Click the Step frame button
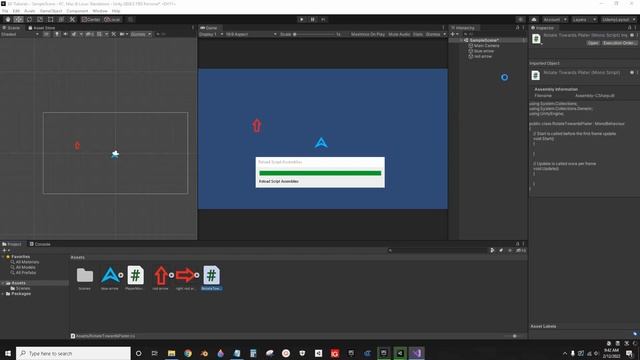Viewport: 640px width, 360px height. [x=323, y=20]
